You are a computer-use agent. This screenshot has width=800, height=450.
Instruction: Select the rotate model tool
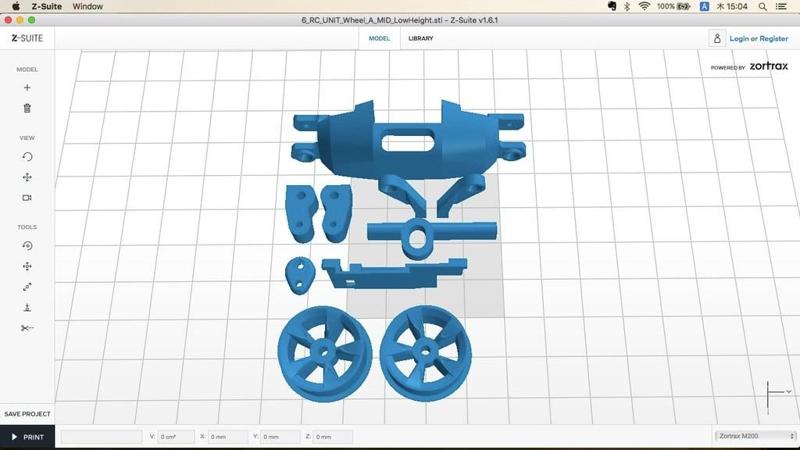[27, 246]
